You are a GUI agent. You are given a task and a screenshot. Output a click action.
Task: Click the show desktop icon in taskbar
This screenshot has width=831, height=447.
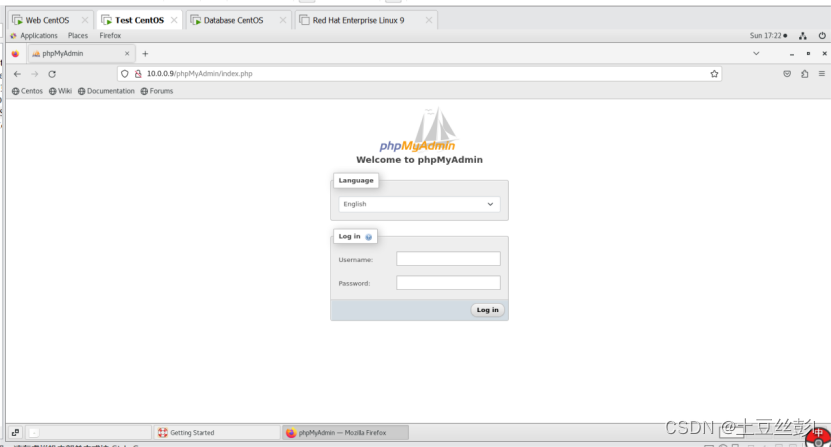pos(15,433)
